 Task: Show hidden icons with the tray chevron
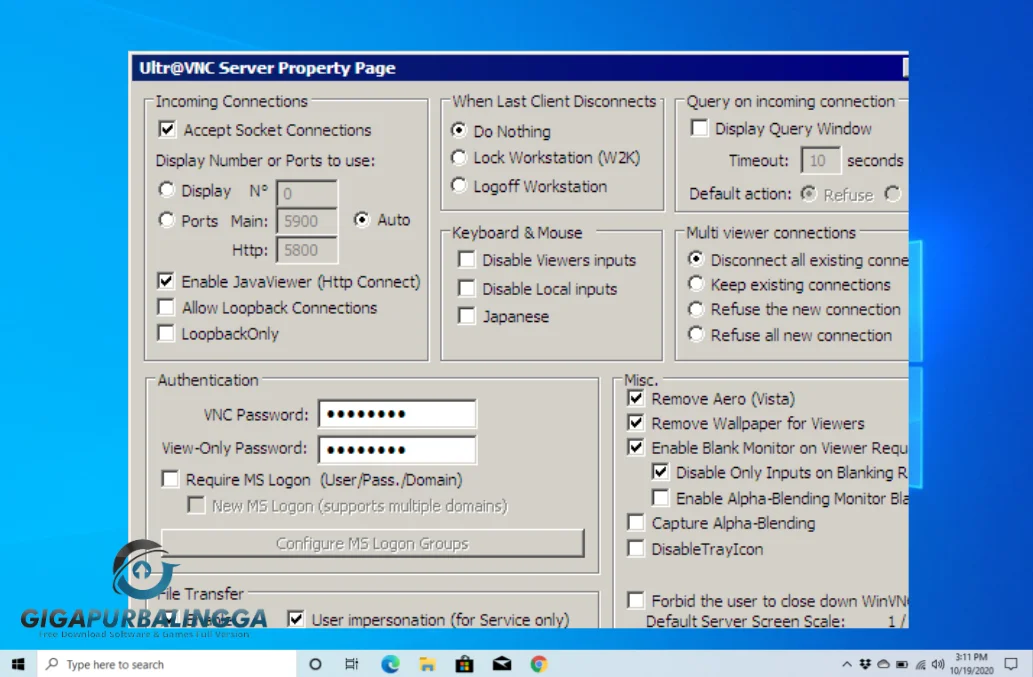coord(846,663)
